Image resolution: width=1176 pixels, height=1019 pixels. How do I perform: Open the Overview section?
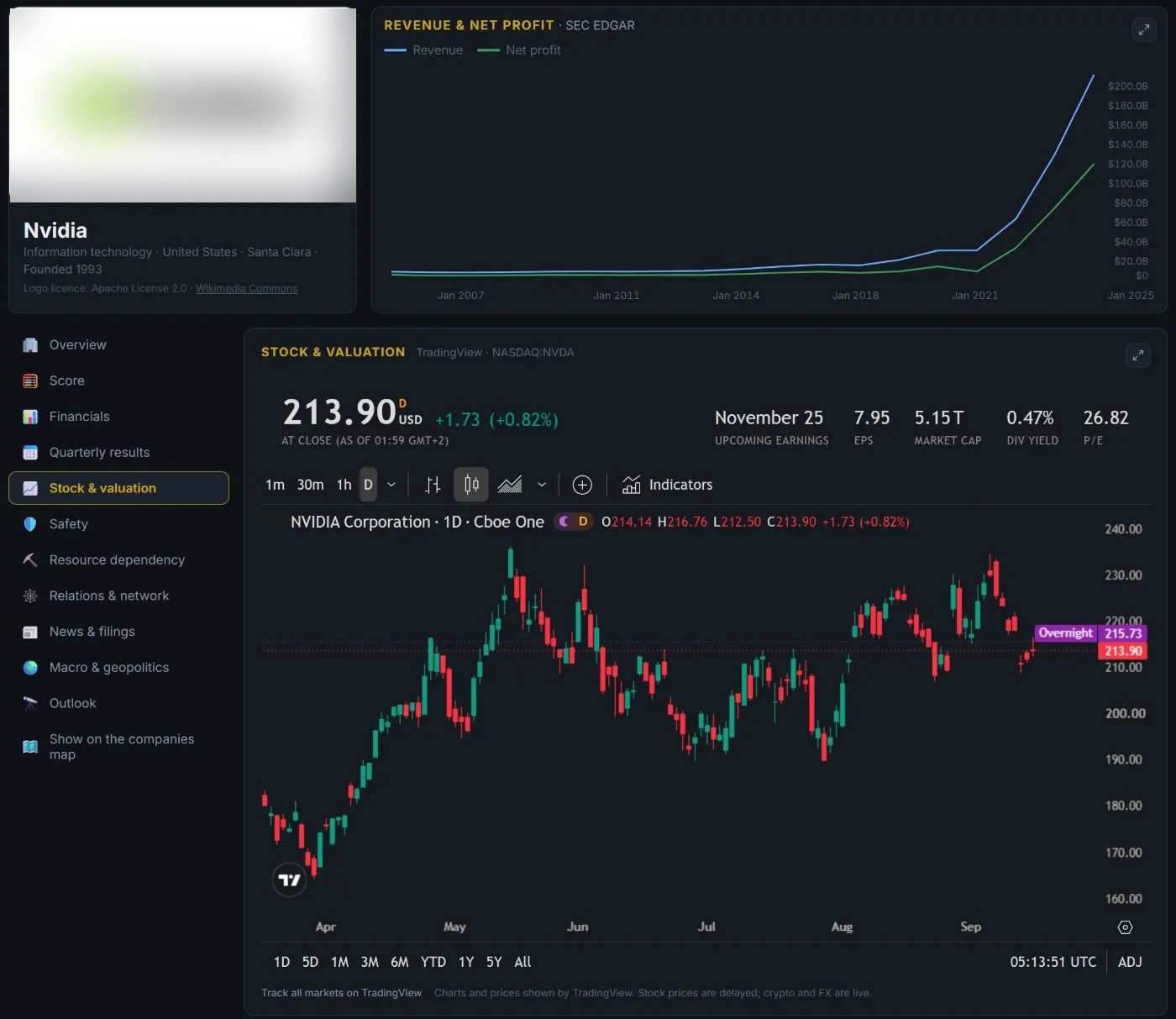pos(118,345)
